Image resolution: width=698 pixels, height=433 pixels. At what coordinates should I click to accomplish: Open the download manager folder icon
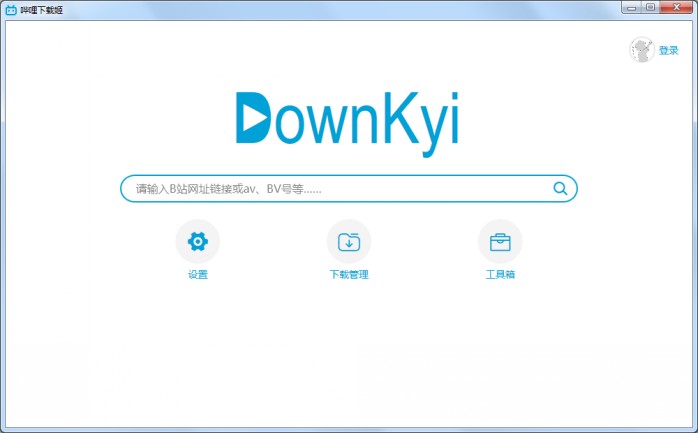[349, 242]
